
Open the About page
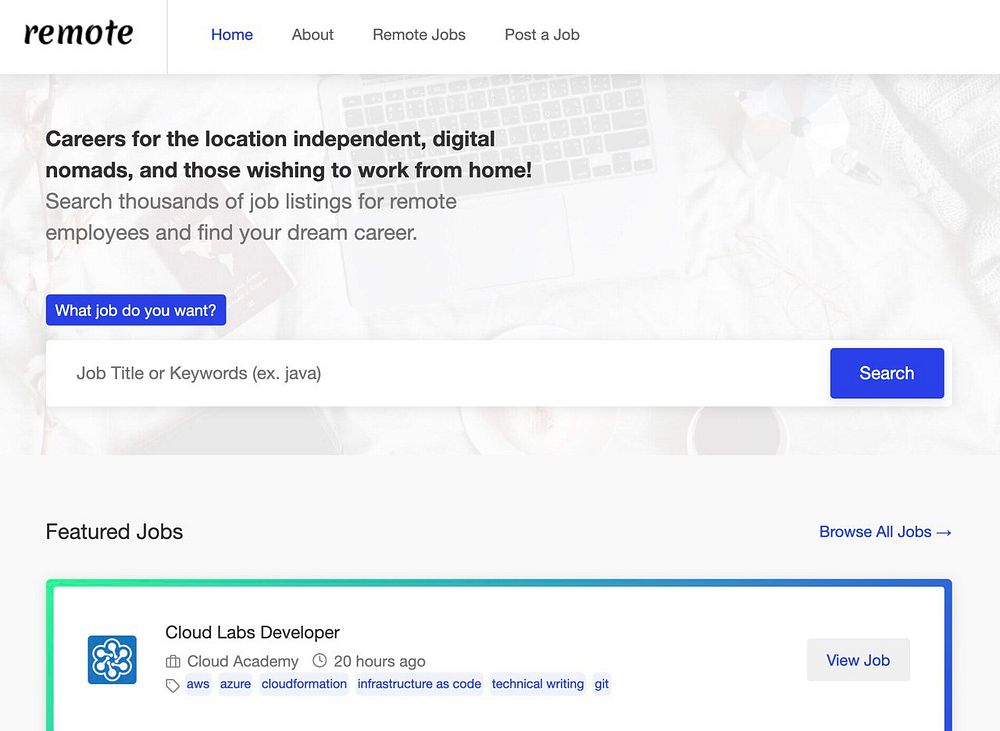pos(312,35)
